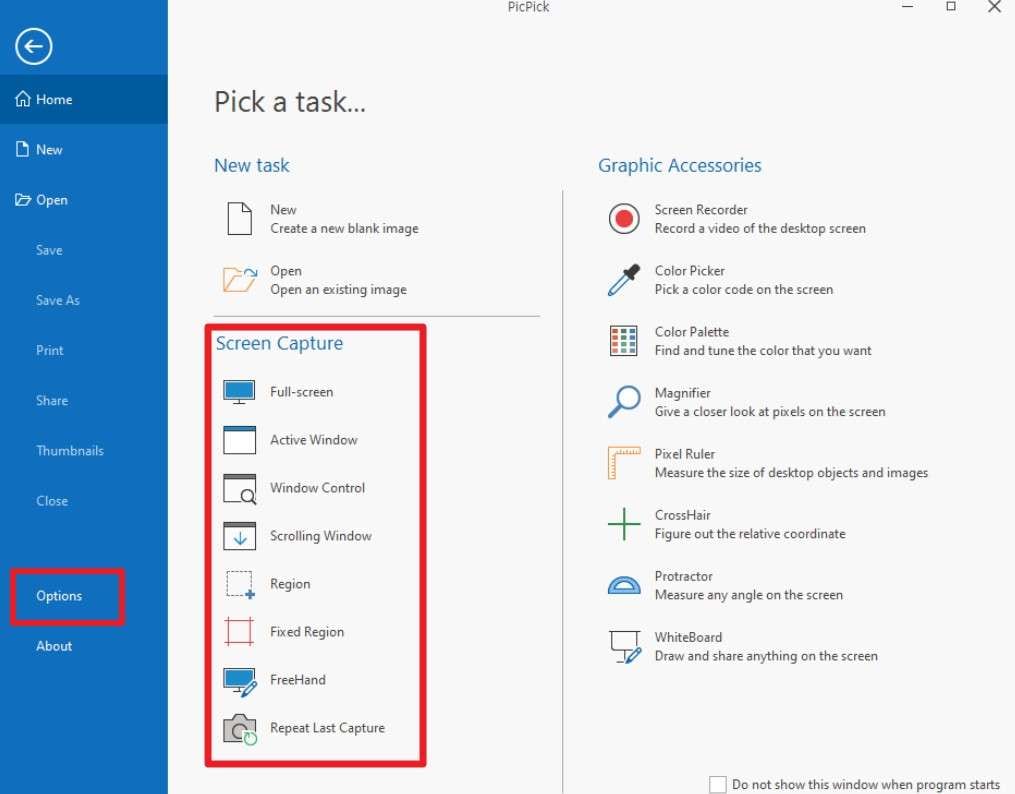This screenshot has height=794, width=1015.
Task: Click 'Figure out the relative coordinate' text
Action: pos(750,534)
